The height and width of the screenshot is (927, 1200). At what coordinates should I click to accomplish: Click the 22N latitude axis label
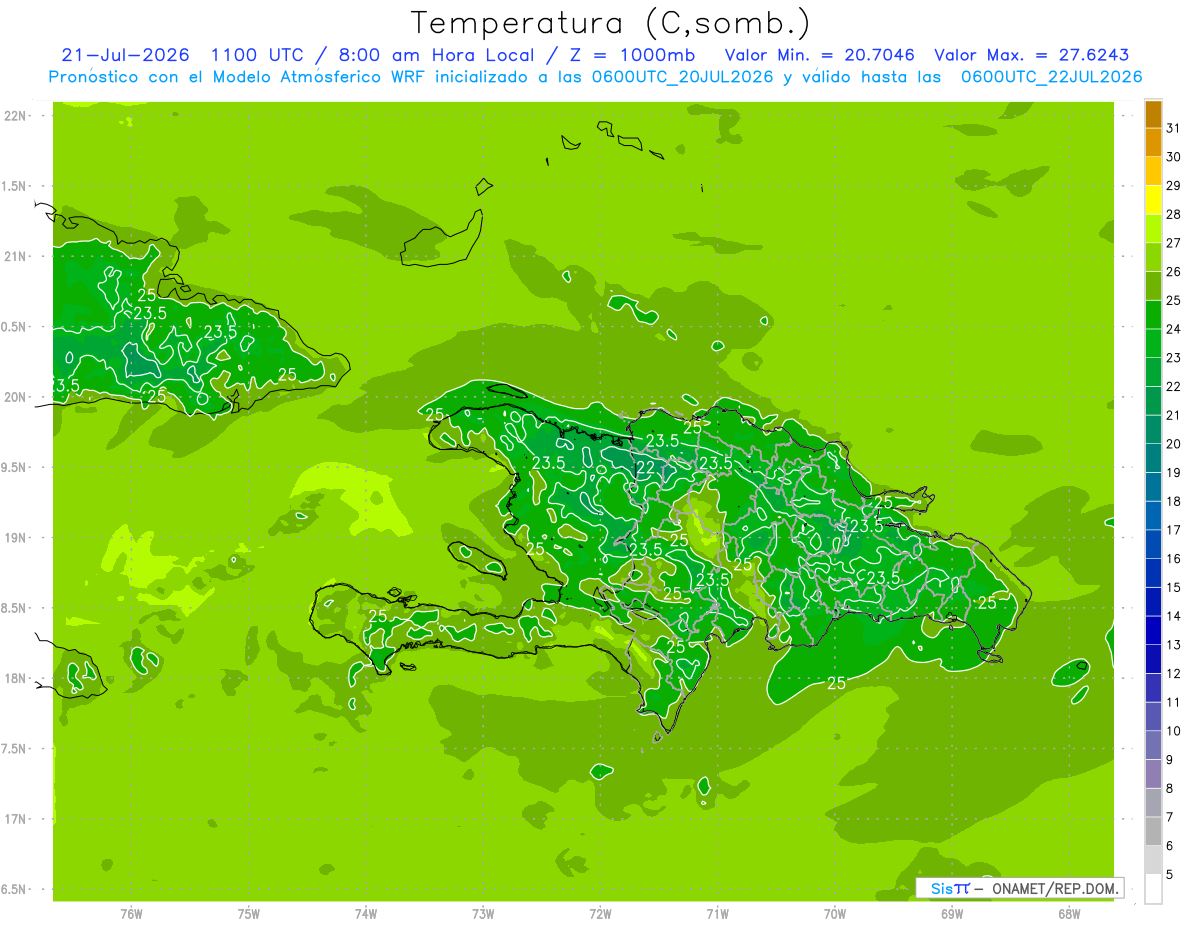pos(15,116)
